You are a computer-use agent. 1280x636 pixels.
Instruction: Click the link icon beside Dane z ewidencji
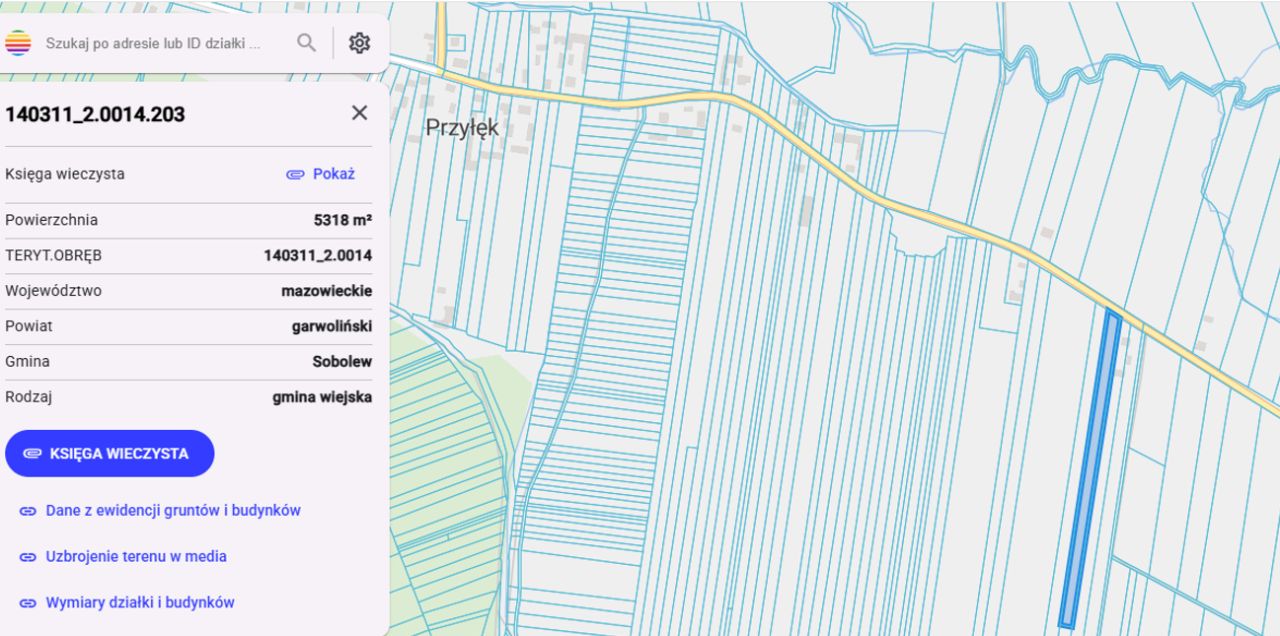pos(28,511)
